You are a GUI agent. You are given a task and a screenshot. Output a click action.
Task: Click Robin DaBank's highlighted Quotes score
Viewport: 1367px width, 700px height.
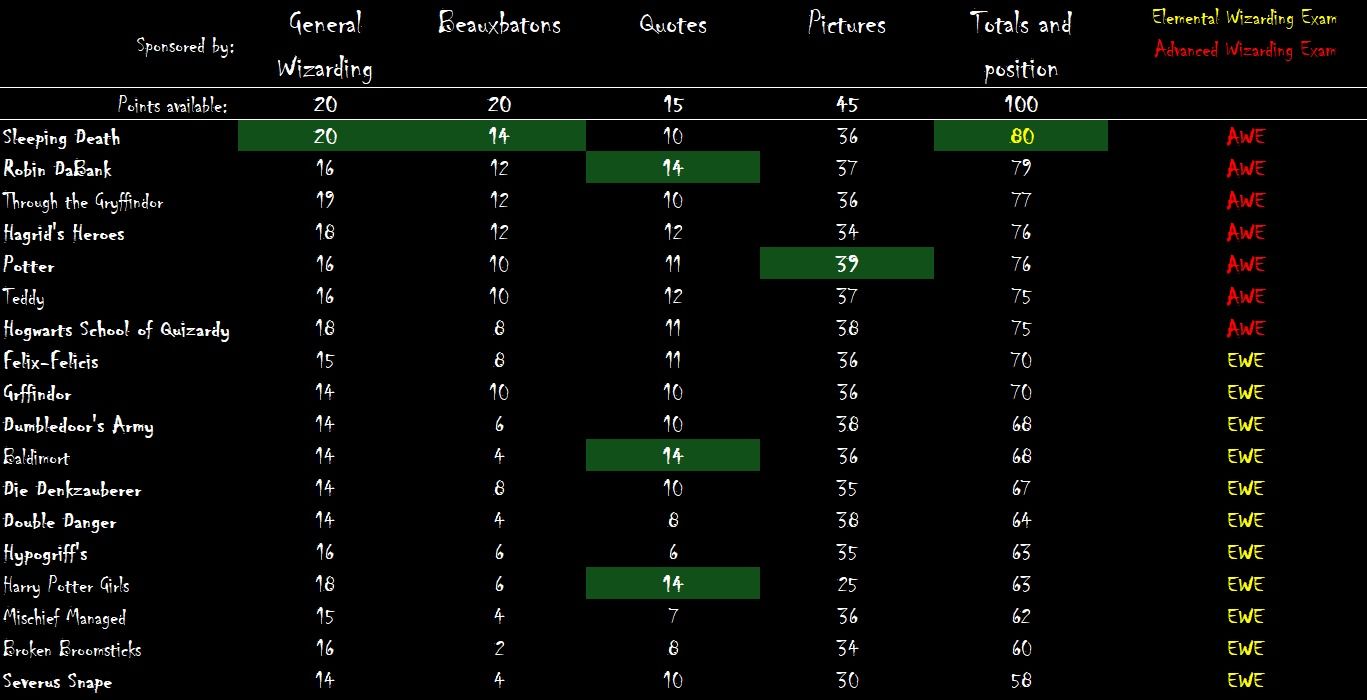click(x=673, y=169)
